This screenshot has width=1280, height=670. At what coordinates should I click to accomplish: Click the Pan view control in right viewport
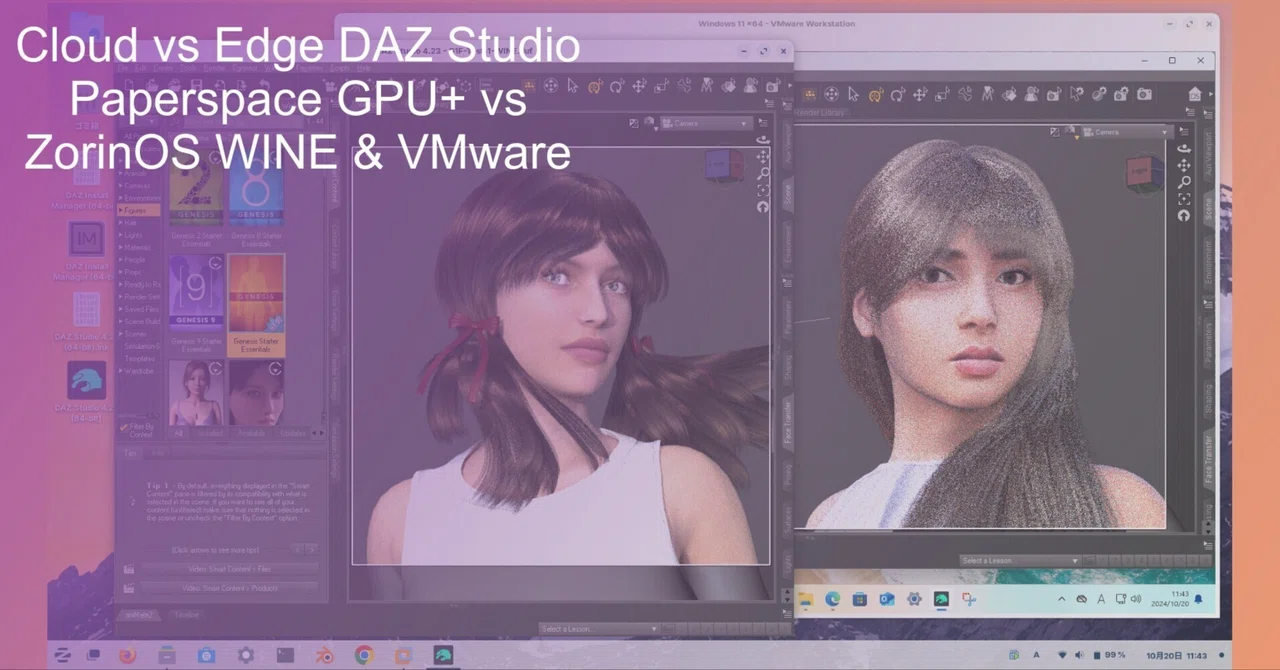click(x=1184, y=165)
